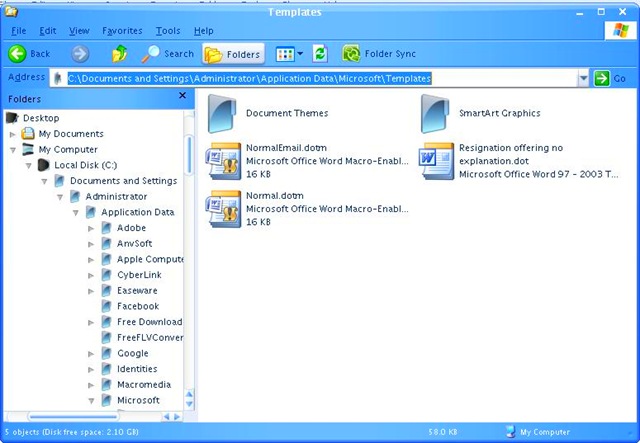Go up one folder level icon

(120, 54)
